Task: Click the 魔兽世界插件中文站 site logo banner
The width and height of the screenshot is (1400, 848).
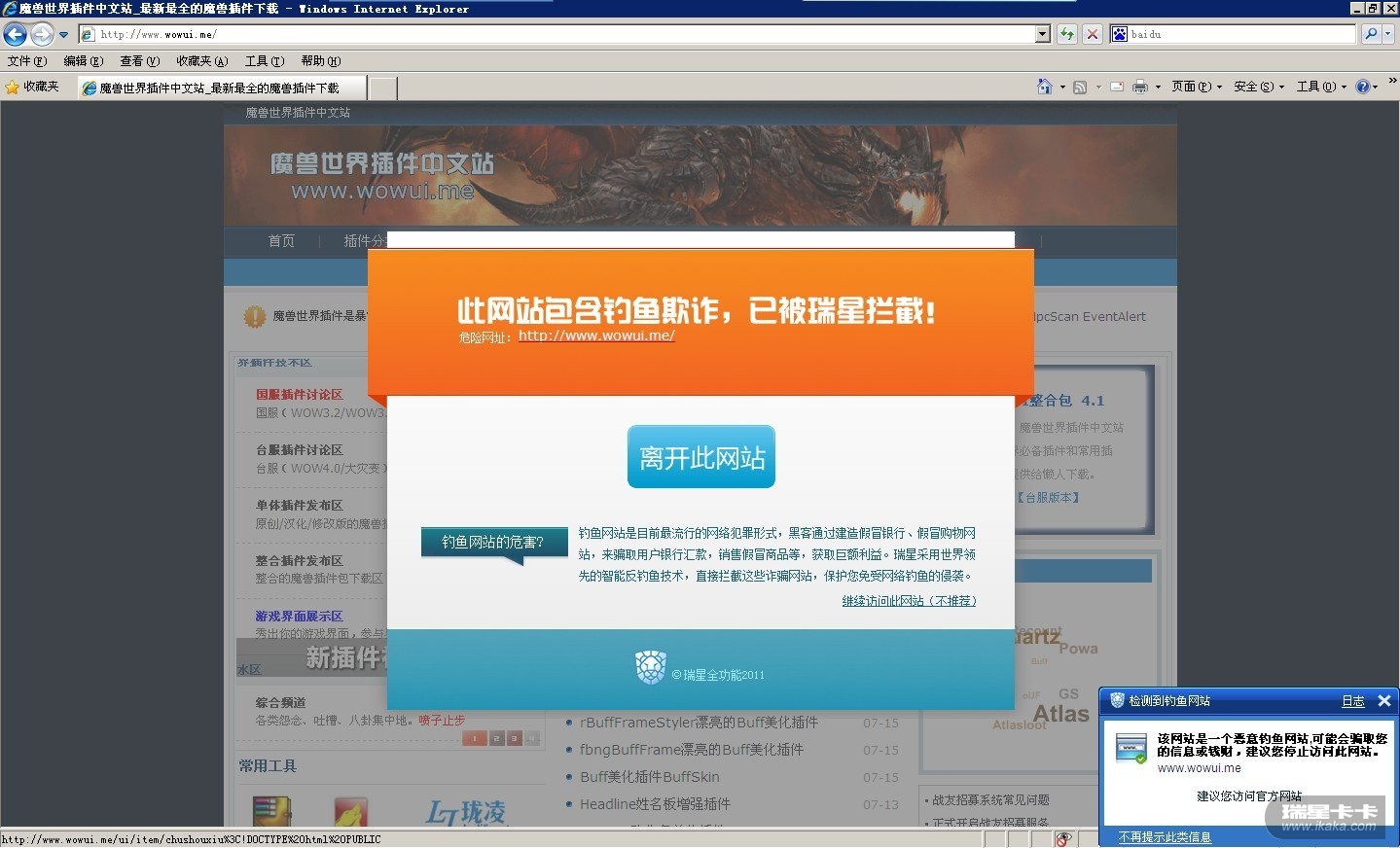Action: [382, 175]
